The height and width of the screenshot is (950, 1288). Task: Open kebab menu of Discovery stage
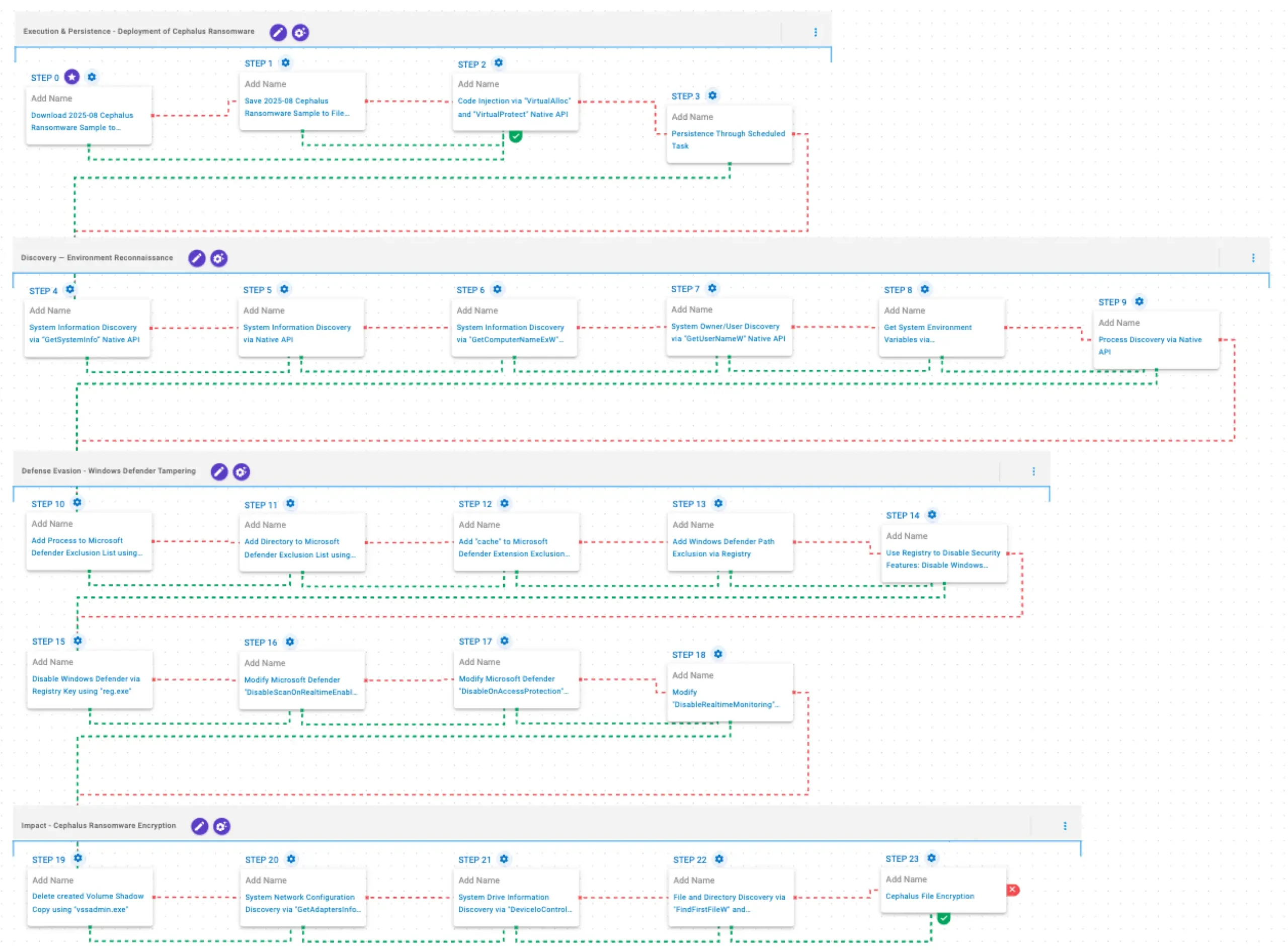coord(1254,258)
